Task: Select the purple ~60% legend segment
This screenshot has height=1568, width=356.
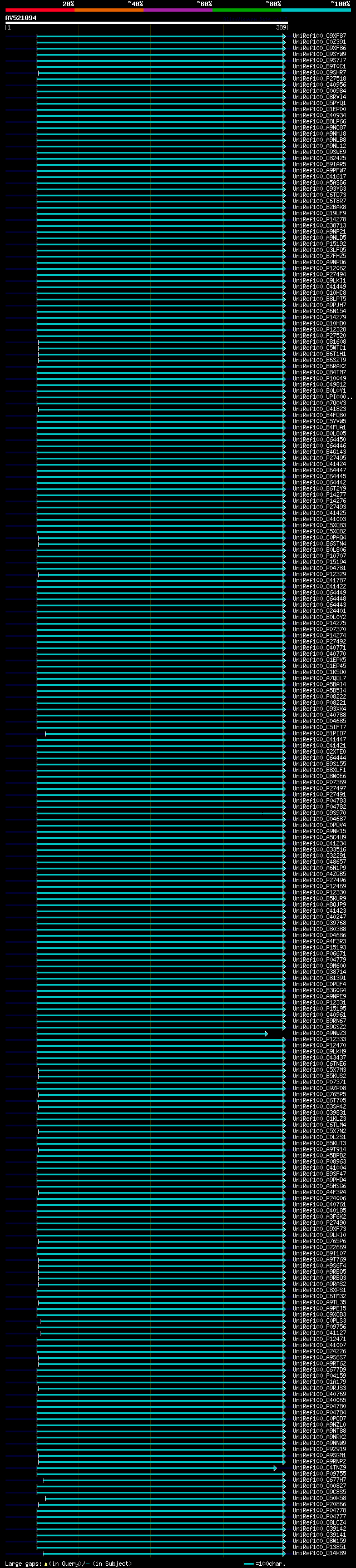Action: tap(177, 10)
